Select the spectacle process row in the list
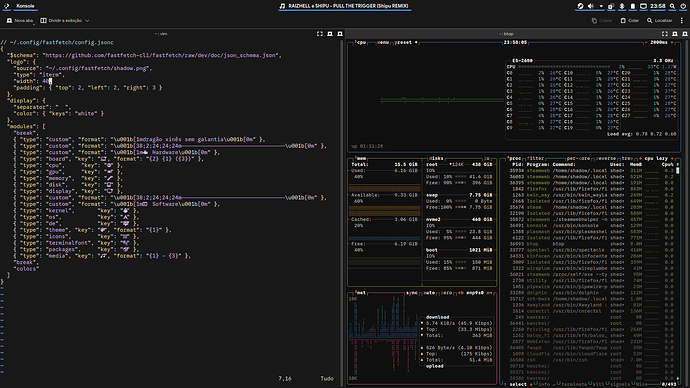 coord(591,250)
